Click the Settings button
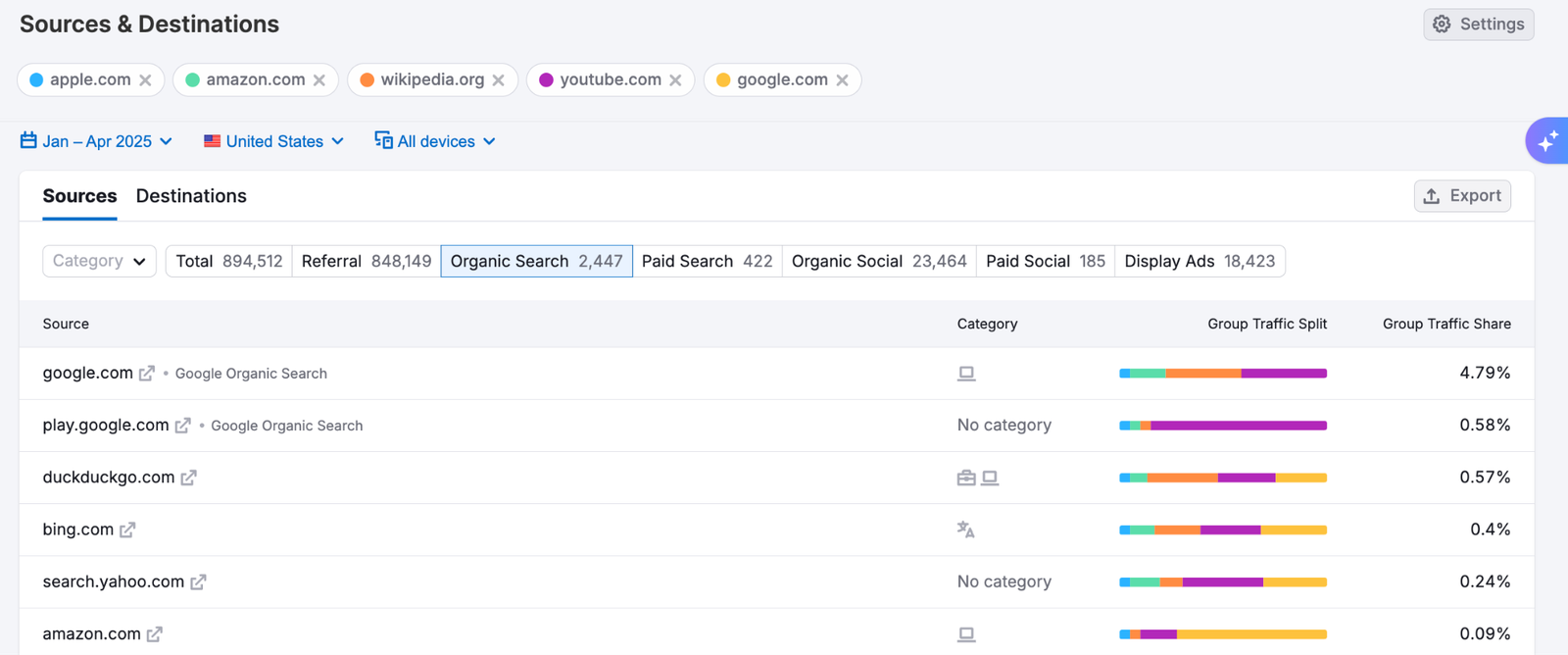This screenshot has width=1568, height=655. point(1479,25)
